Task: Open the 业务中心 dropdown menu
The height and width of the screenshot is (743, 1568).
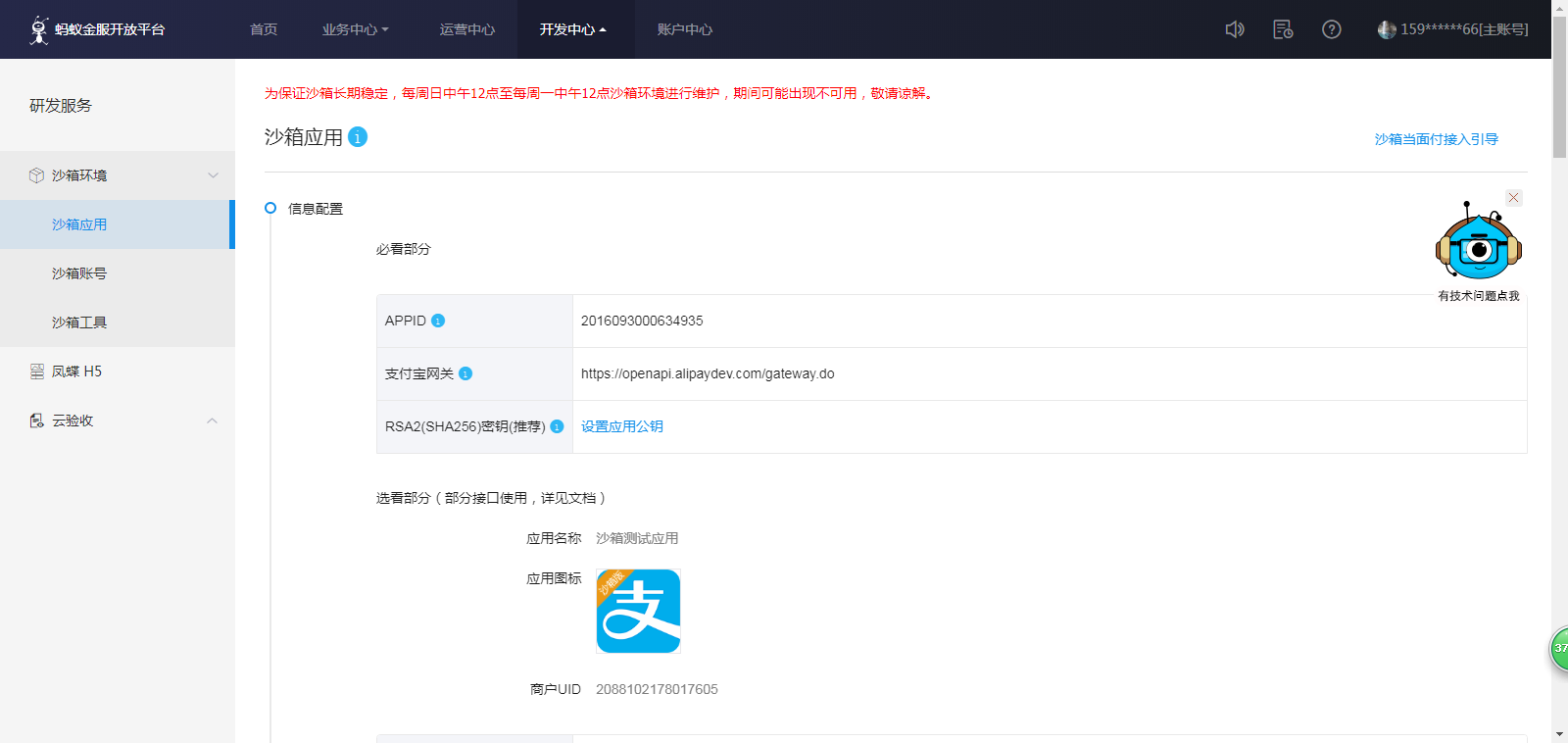Action: [x=355, y=29]
